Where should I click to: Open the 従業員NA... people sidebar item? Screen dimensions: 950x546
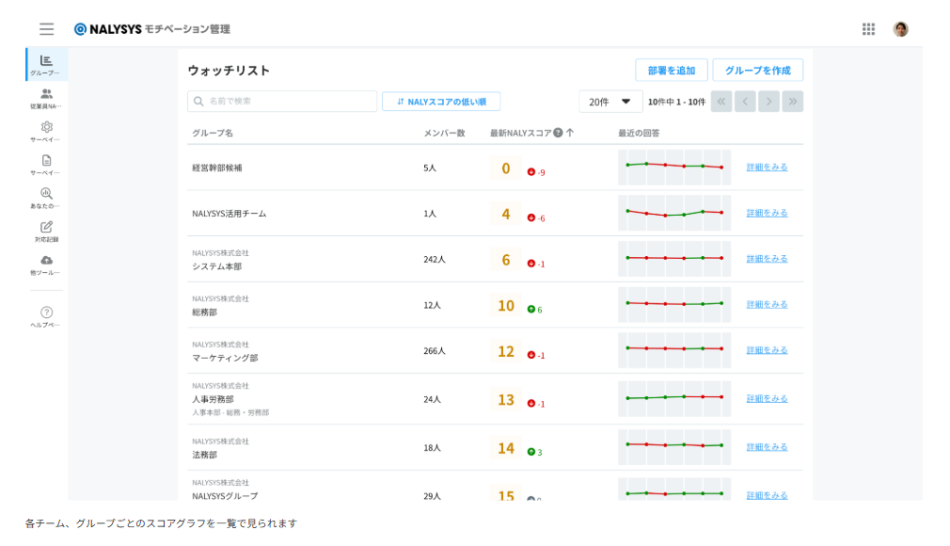46,98
